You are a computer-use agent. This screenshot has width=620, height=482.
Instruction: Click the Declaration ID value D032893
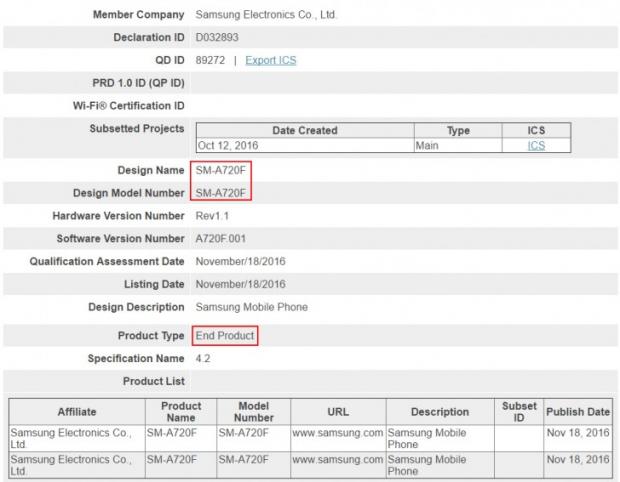tap(217, 38)
